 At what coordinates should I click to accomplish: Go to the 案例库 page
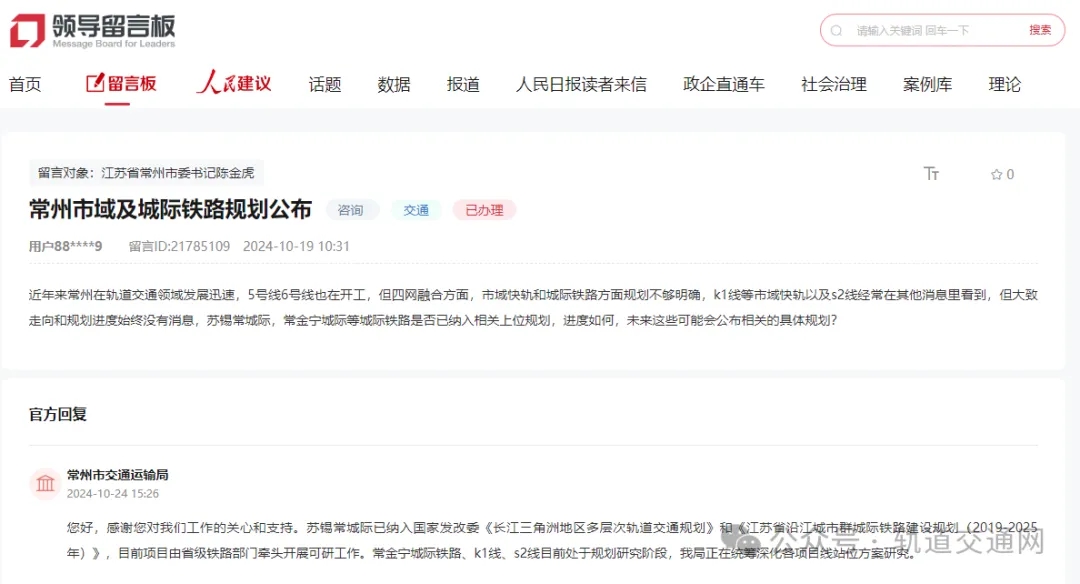(x=927, y=85)
